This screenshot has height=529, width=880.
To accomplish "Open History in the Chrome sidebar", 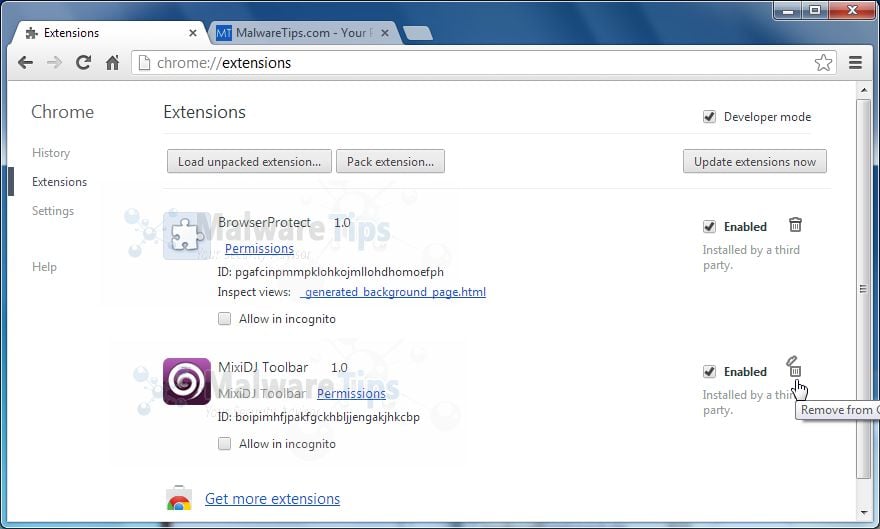I will 51,153.
